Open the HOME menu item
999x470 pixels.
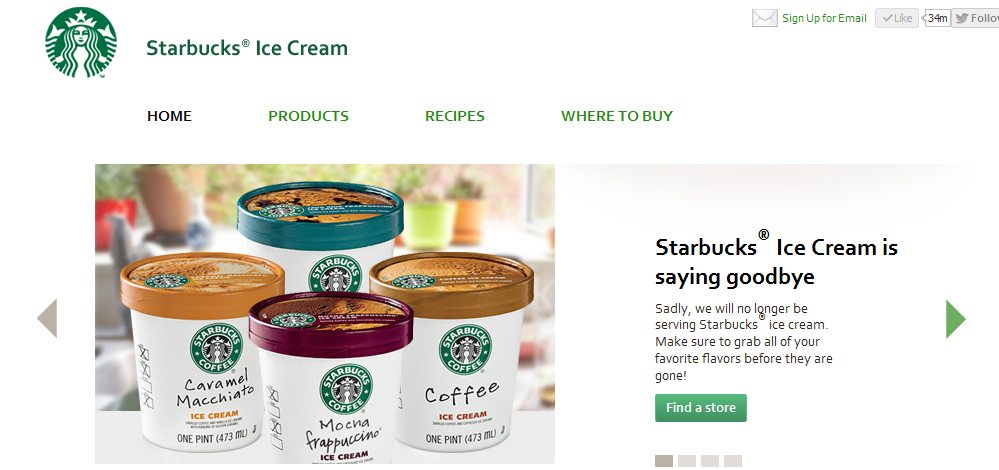(x=169, y=116)
